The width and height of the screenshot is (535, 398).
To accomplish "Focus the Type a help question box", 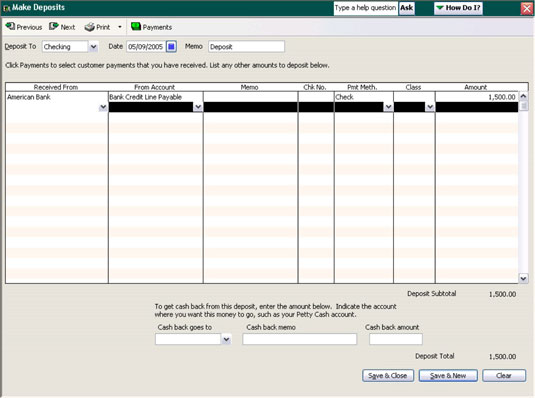I will (x=365, y=8).
